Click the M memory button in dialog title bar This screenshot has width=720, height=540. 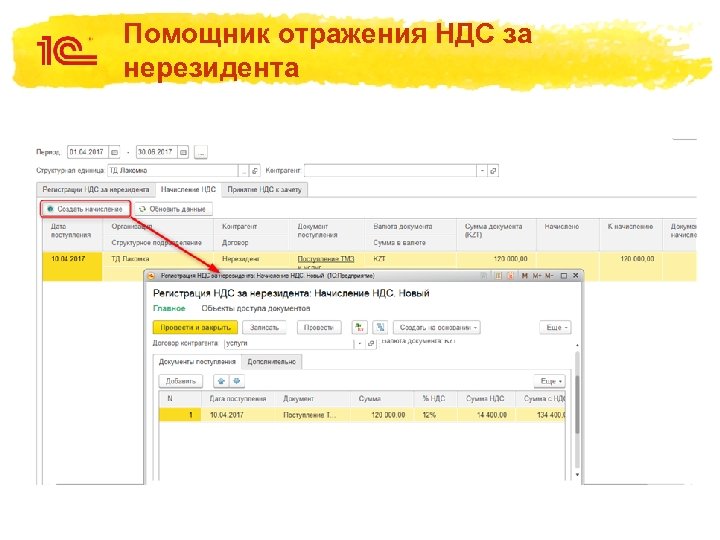pyautogui.click(x=525, y=276)
